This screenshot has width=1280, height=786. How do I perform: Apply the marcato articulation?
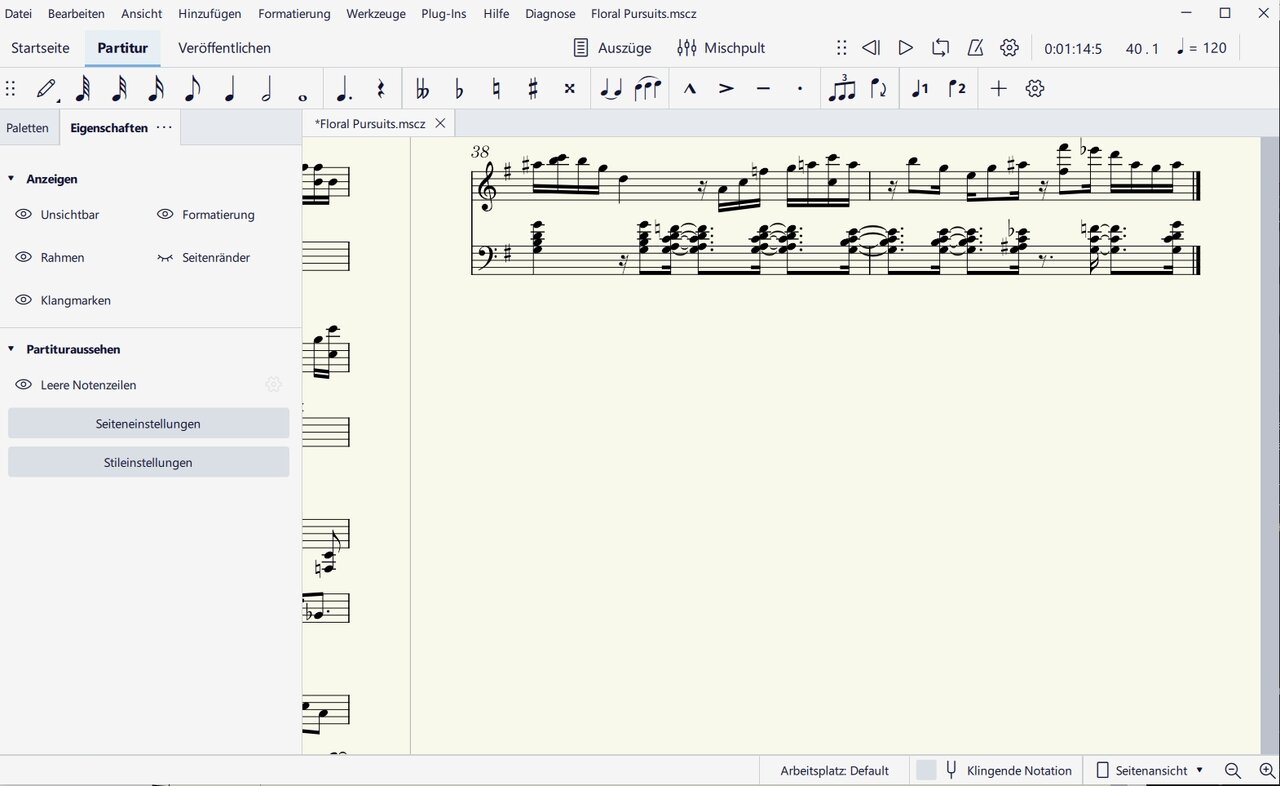(x=689, y=89)
